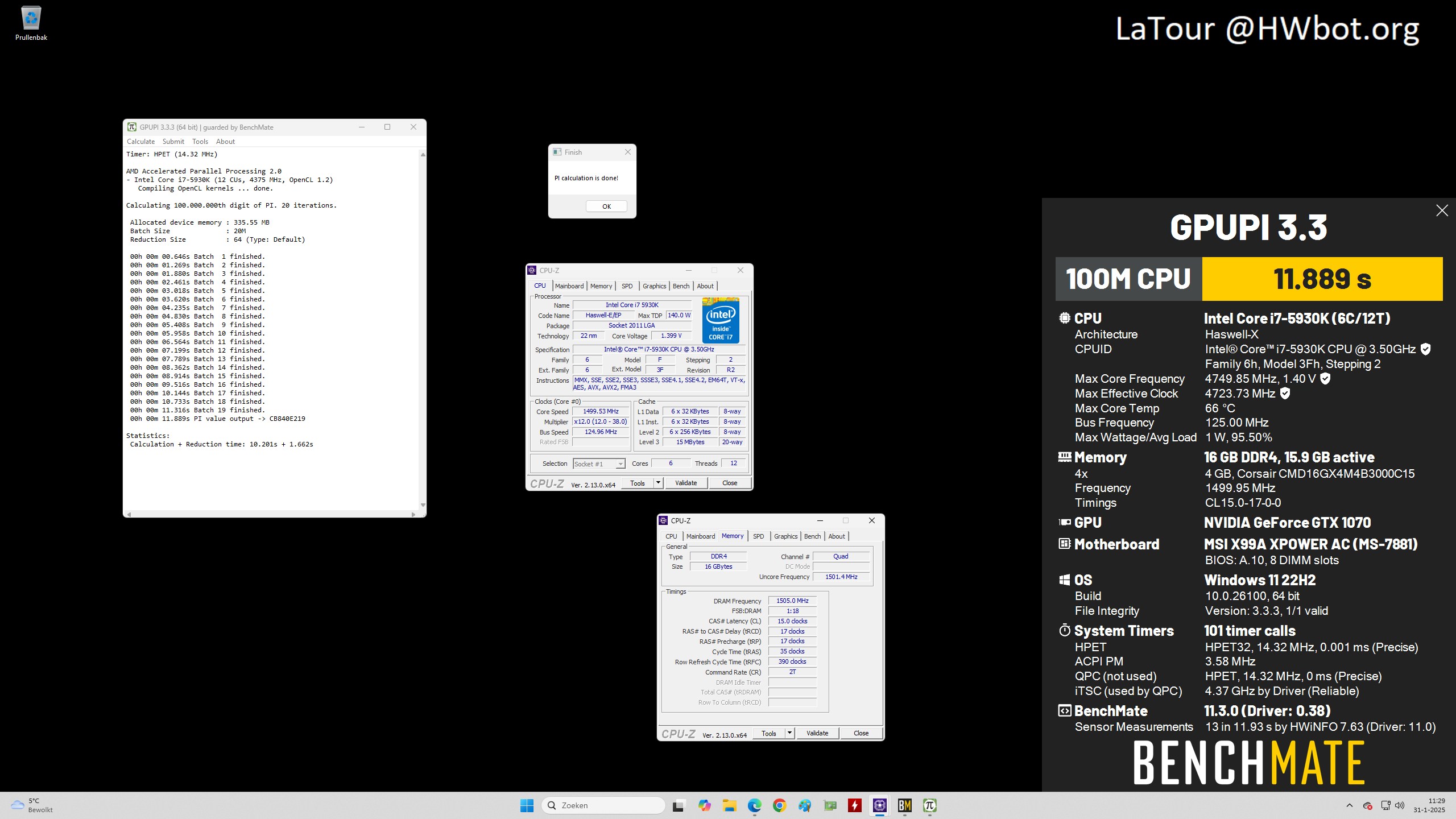Open the network tray icon
Image resolution: width=1456 pixels, height=819 pixels.
(1385, 805)
